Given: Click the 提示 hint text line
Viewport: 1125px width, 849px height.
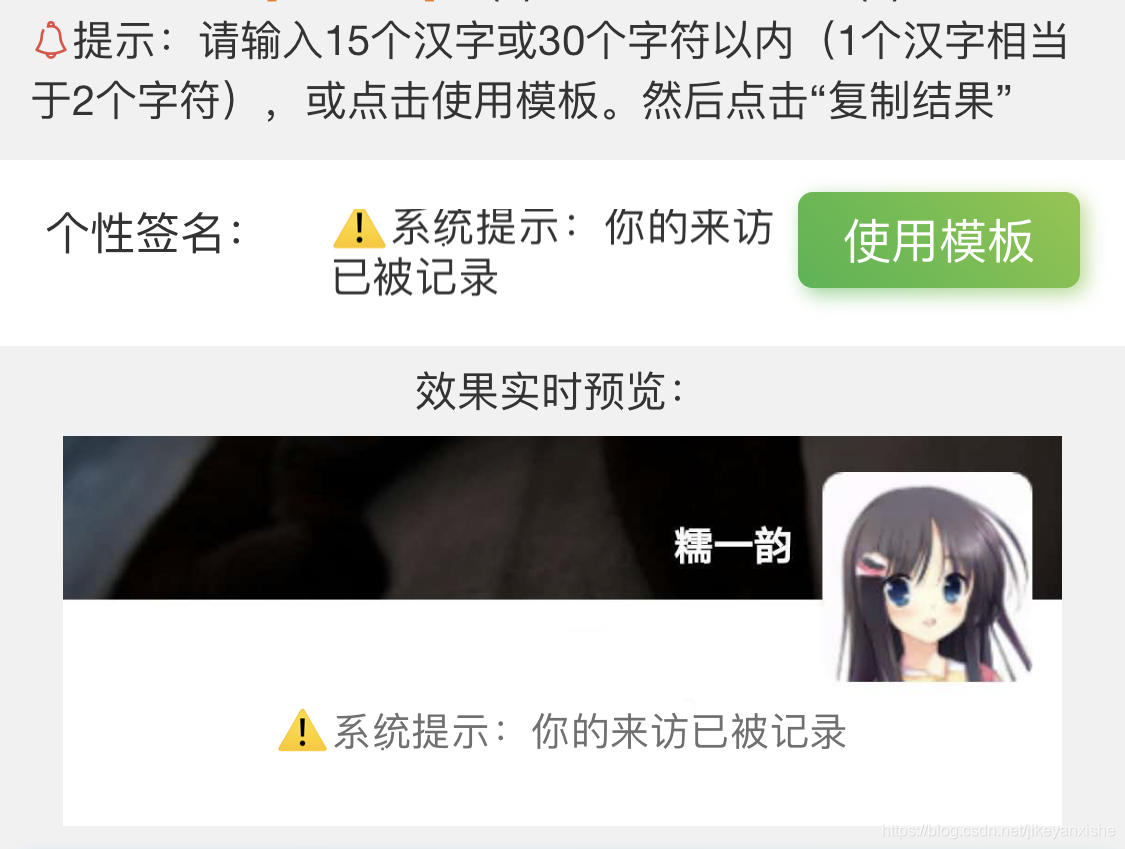Looking at the screenshot, I should (550, 70).
